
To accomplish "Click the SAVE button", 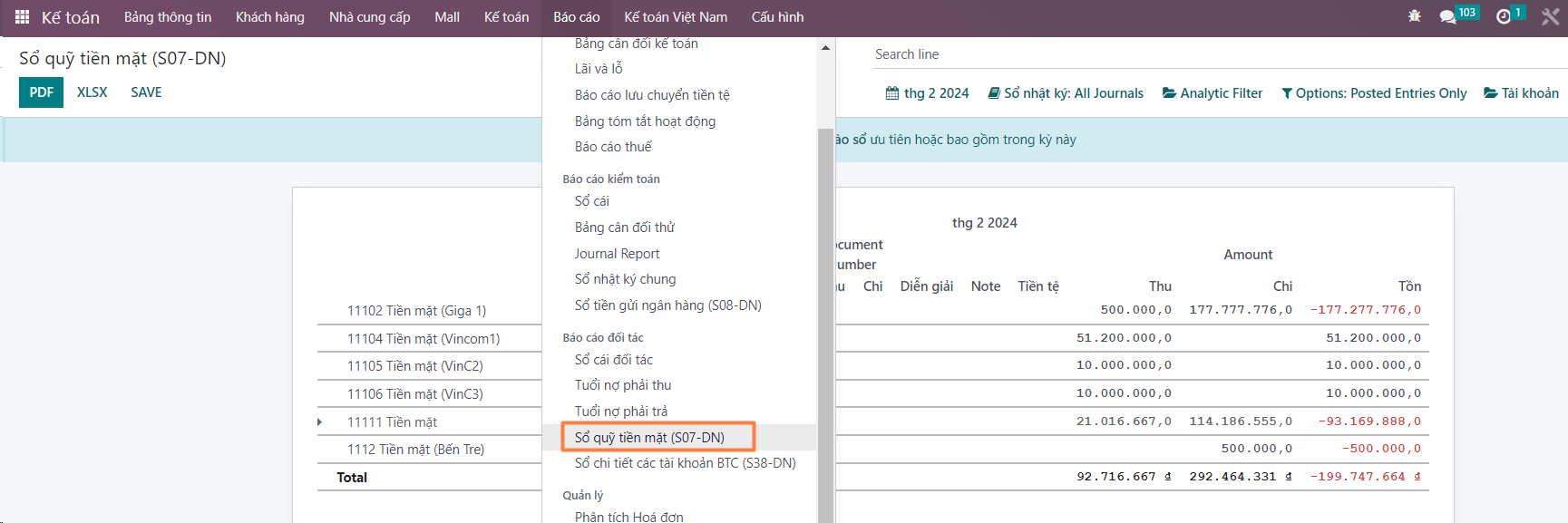I will pyautogui.click(x=146, y=92).
